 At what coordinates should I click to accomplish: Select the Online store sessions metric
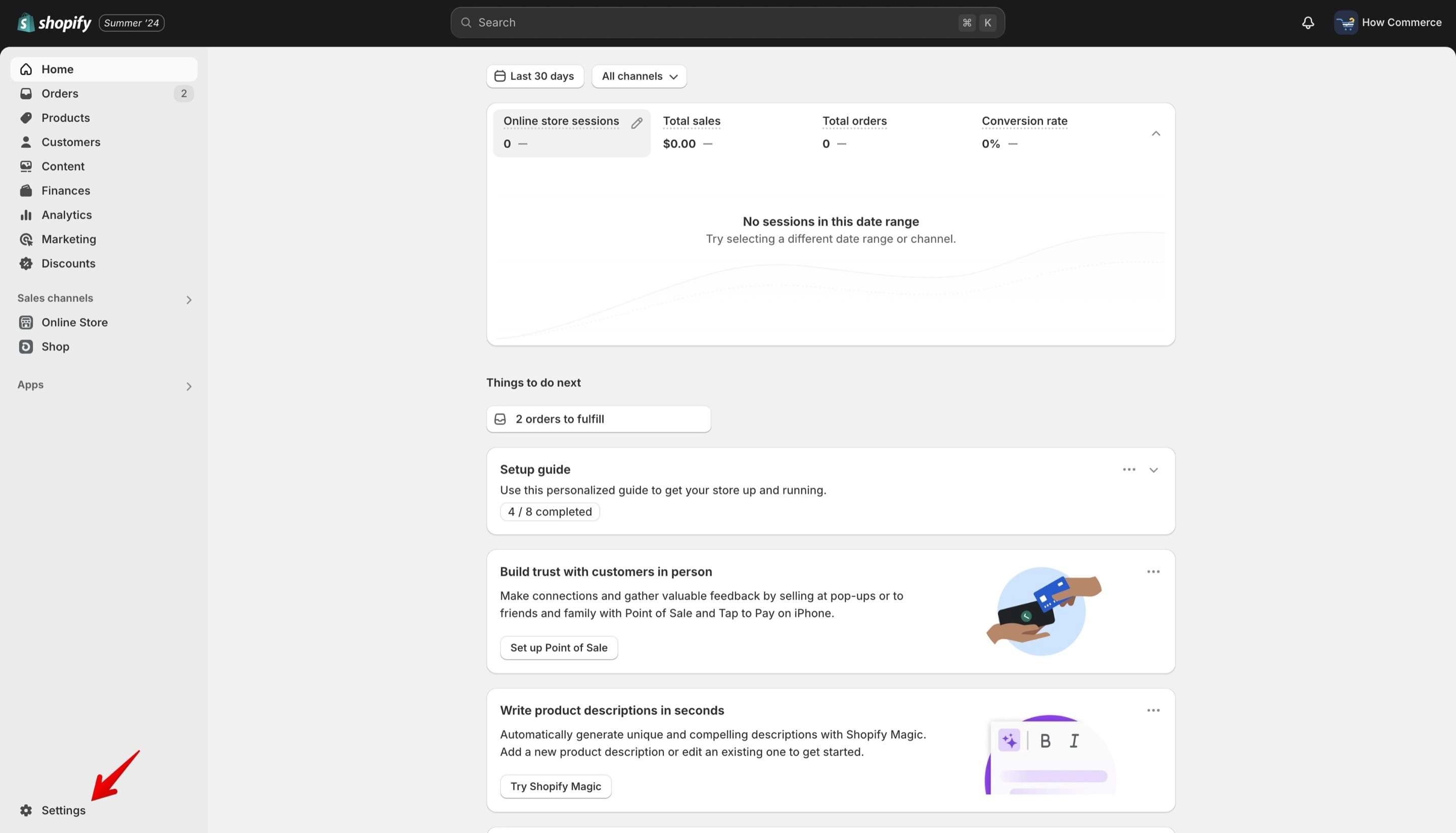pyautogui.click(x=571, y=133)
